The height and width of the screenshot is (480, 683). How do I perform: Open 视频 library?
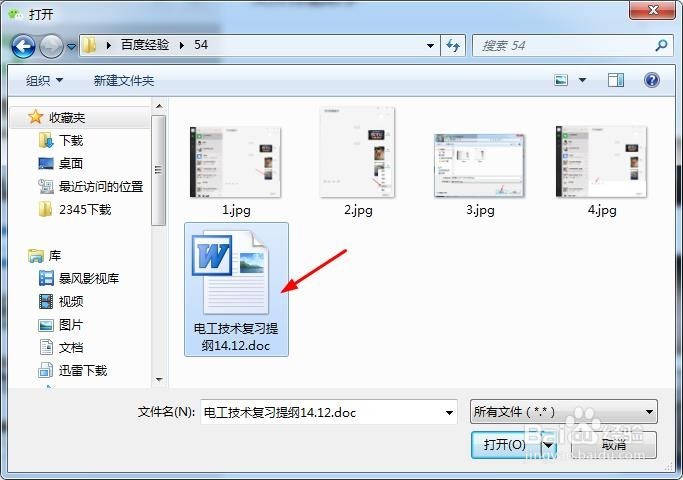tap(71, 301)
